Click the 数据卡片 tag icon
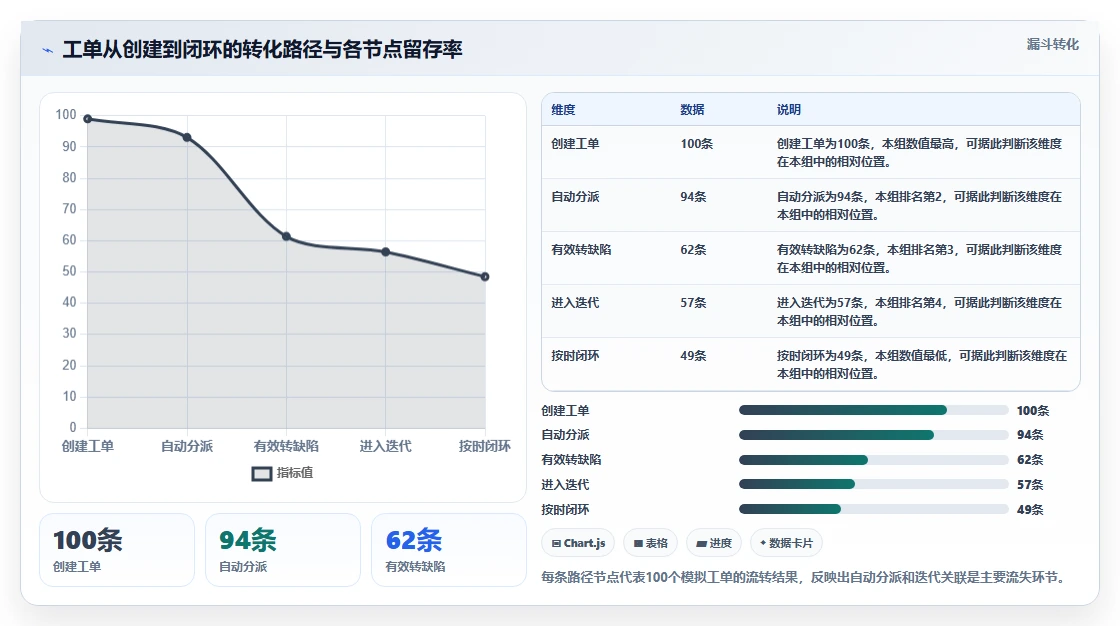This screenshot has height=626, width=1120. 763,543
